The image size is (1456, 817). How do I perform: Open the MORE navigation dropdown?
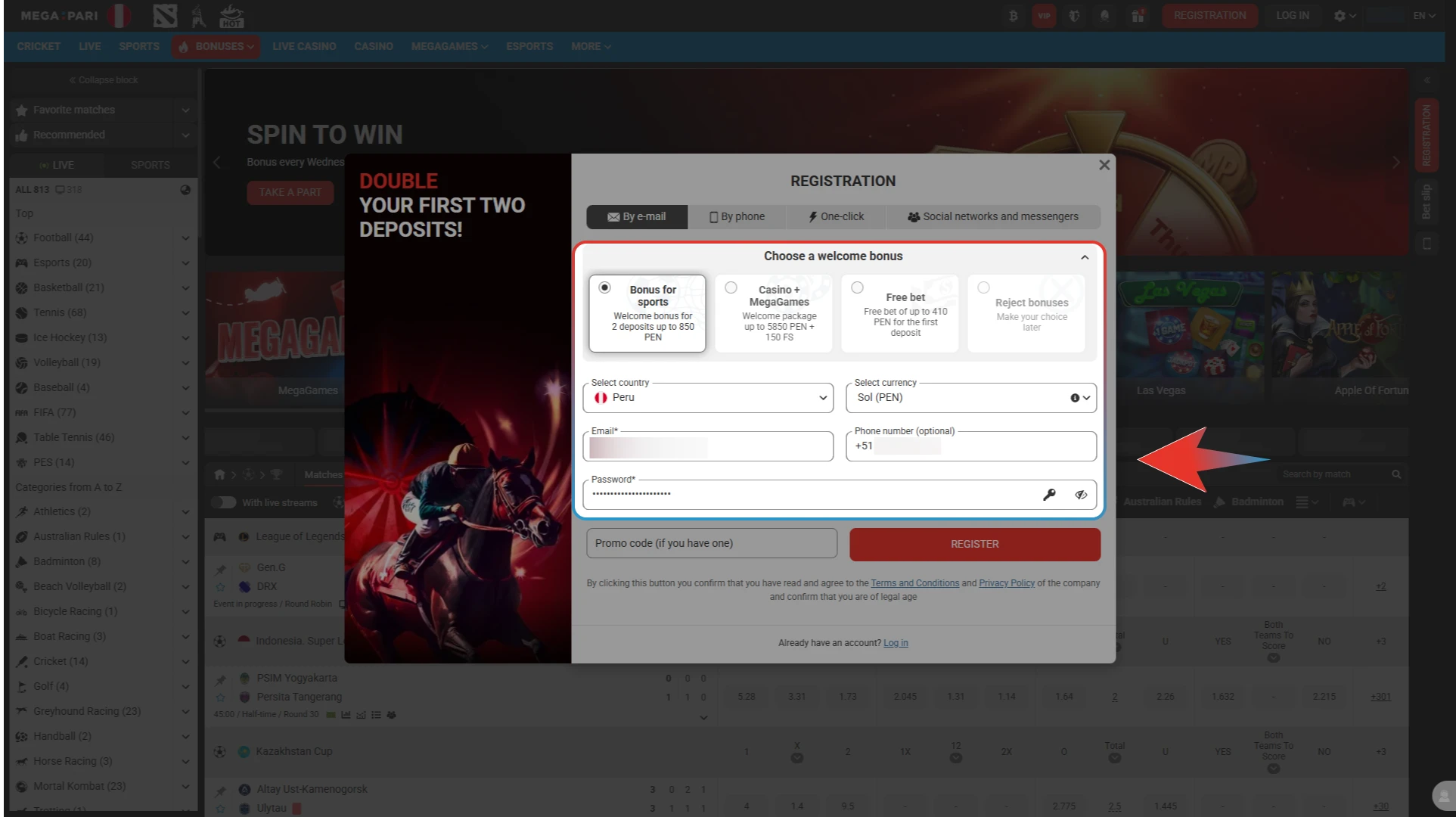click(x=591, y=46)
